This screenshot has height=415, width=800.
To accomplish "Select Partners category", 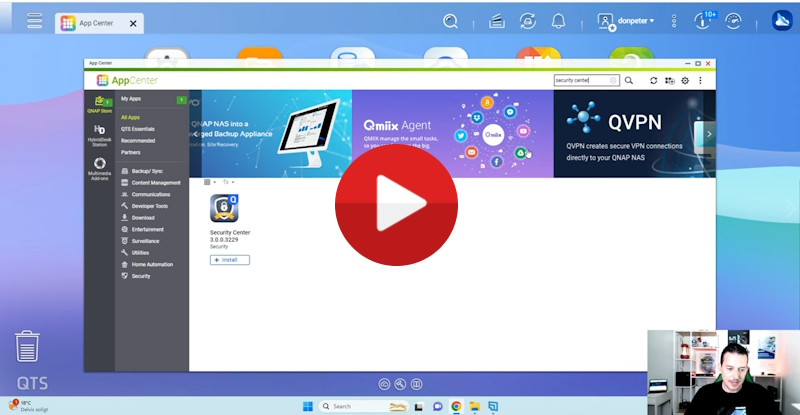I will (x=131, y=153).
